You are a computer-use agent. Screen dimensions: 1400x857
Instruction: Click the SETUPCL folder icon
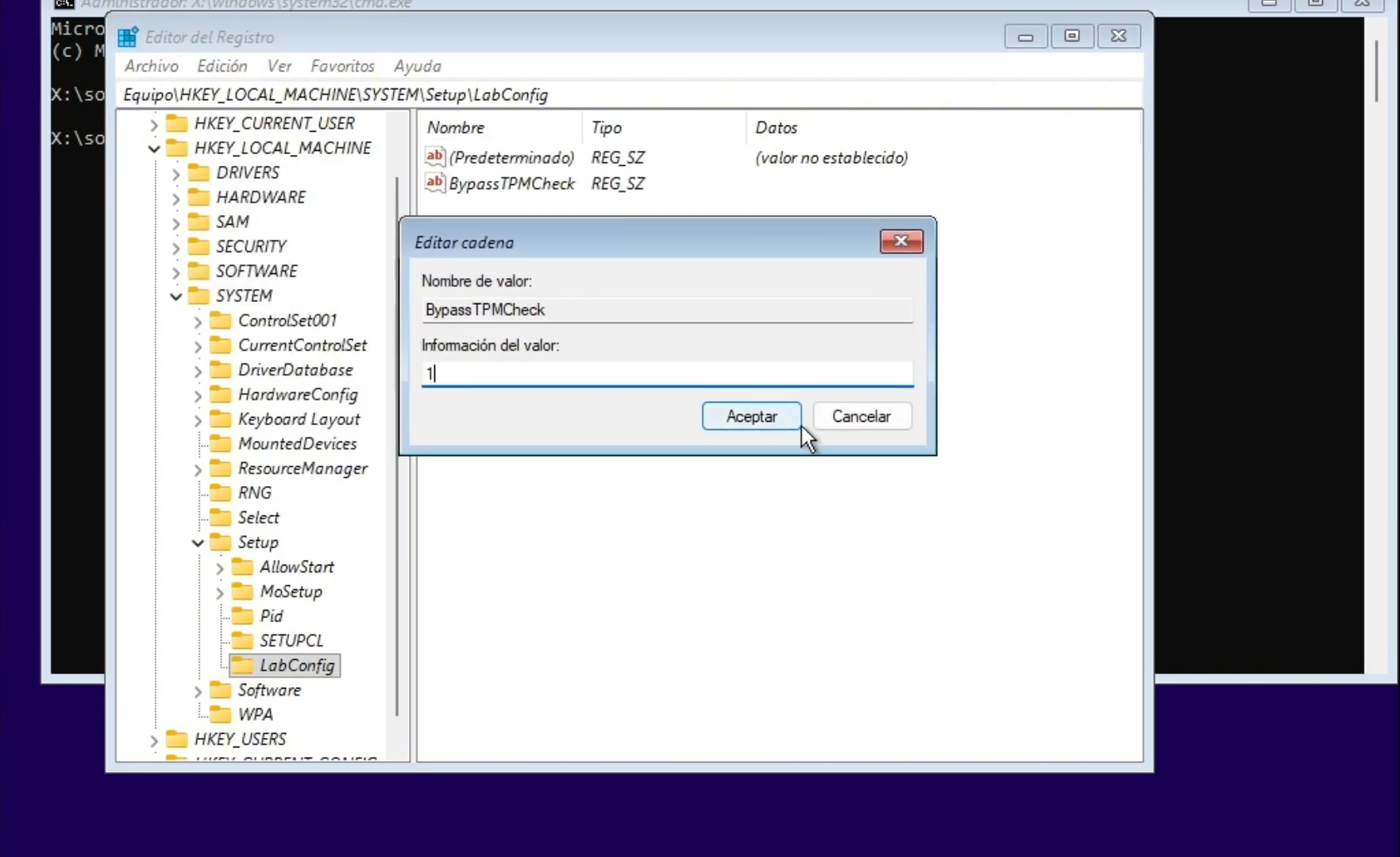242,641
